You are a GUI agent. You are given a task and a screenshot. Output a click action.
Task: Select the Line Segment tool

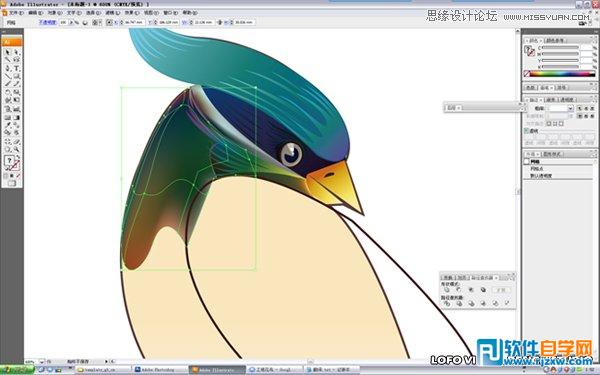point(7,76)
